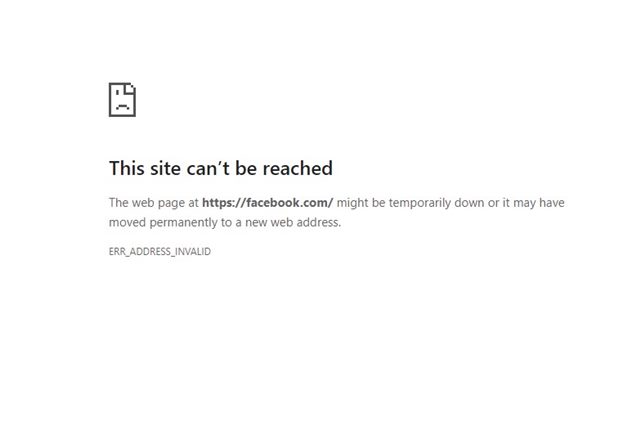Click the word "be" in the heading

pyautogui.click(x=246, y=168)
